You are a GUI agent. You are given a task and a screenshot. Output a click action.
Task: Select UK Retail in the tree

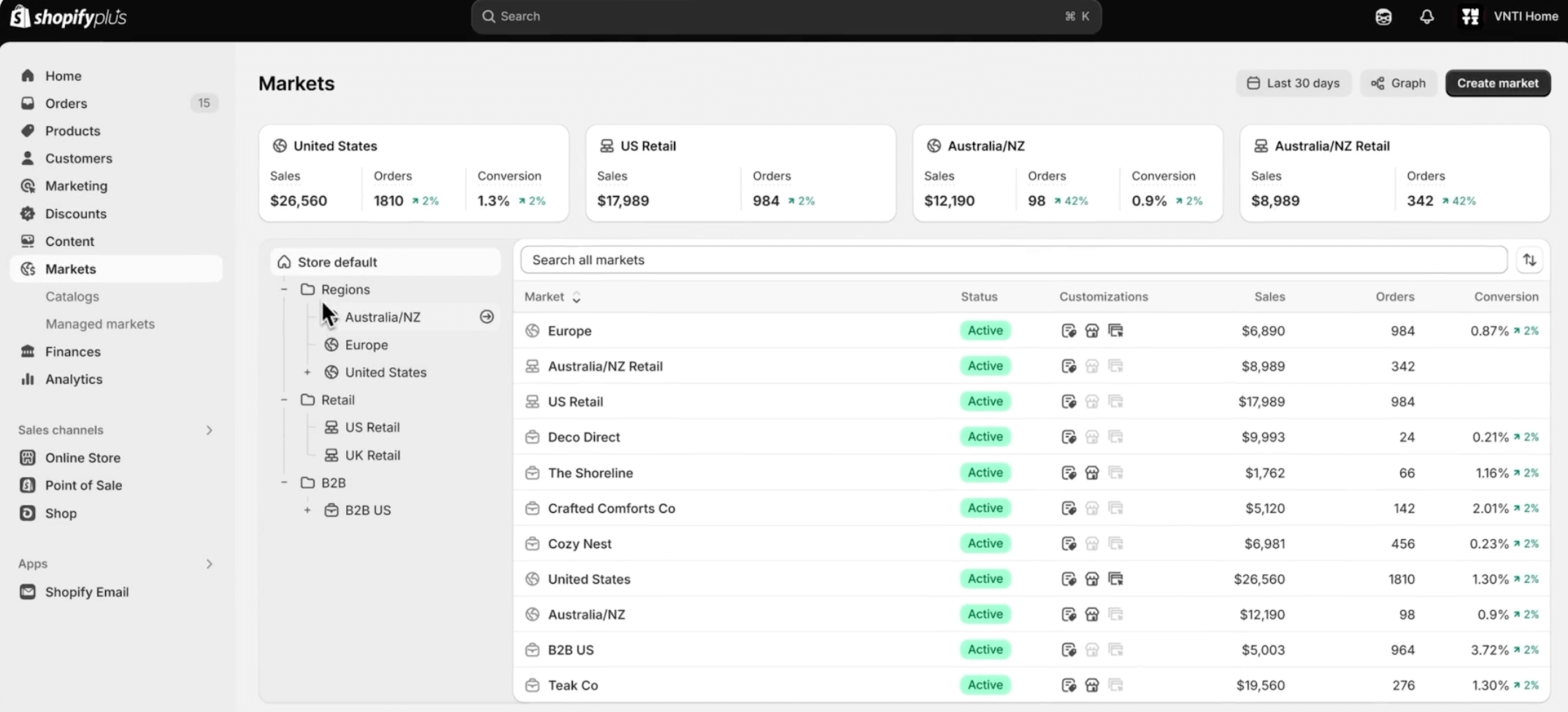click(x=372, y=455)
